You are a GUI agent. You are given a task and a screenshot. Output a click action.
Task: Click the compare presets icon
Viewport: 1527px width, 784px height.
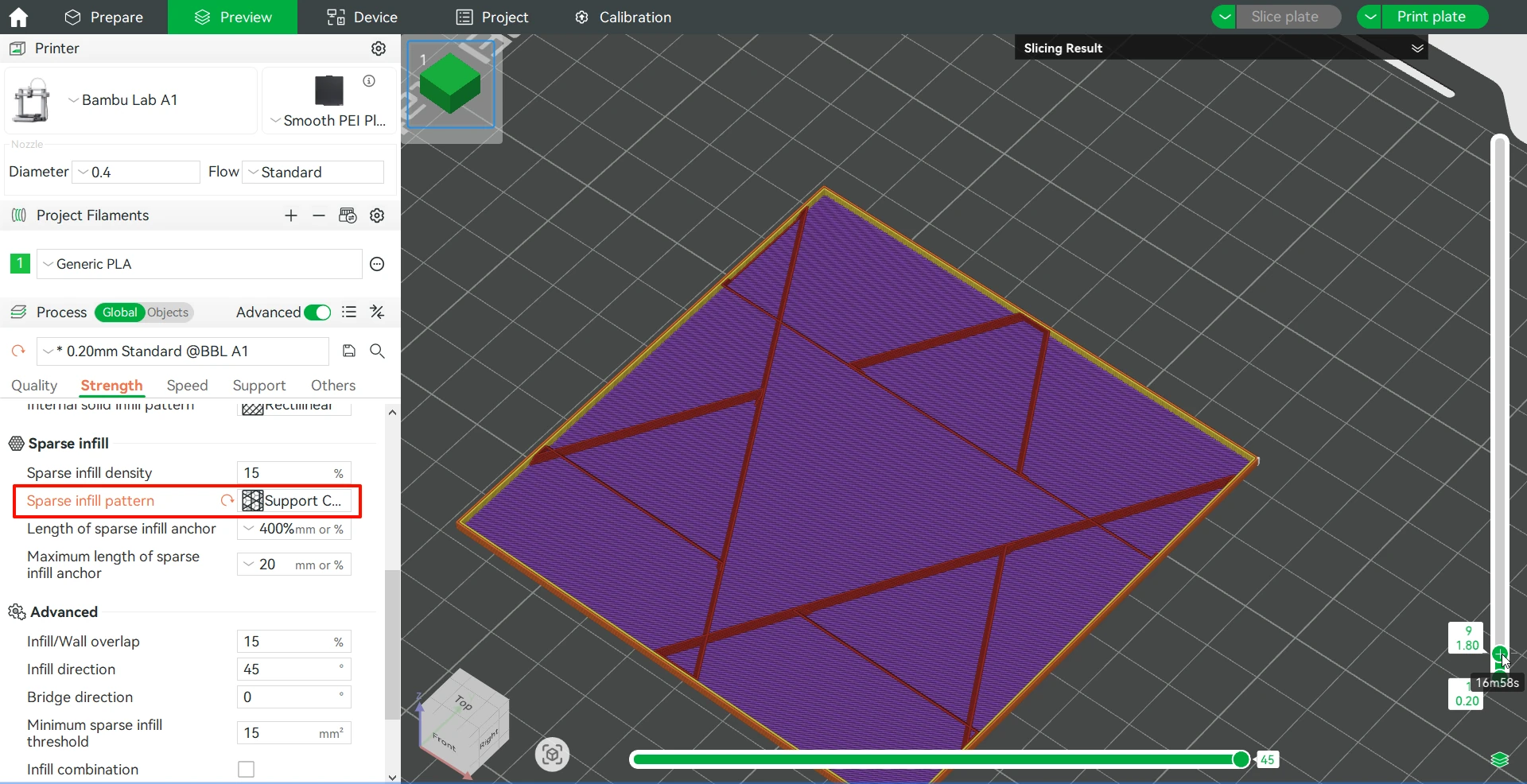[x=377, y=312]
